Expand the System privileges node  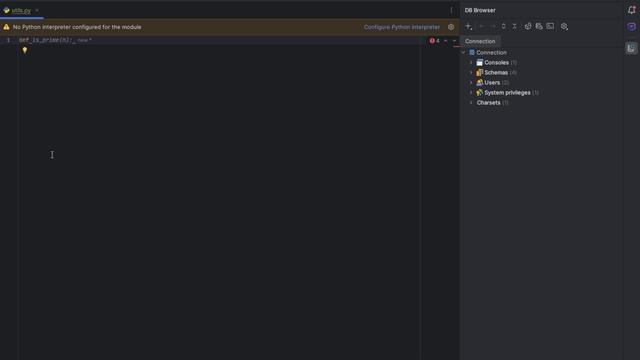[471, 93]
